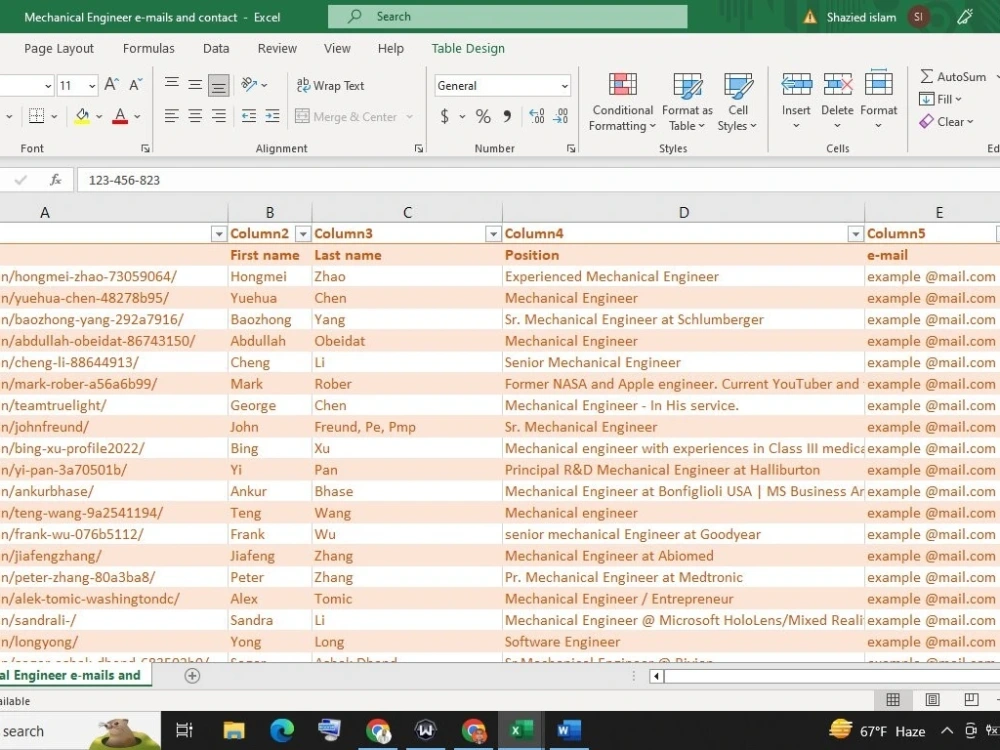1000x750 pixels.
Task: Open the Formulas tab
Action: point(149,48)
